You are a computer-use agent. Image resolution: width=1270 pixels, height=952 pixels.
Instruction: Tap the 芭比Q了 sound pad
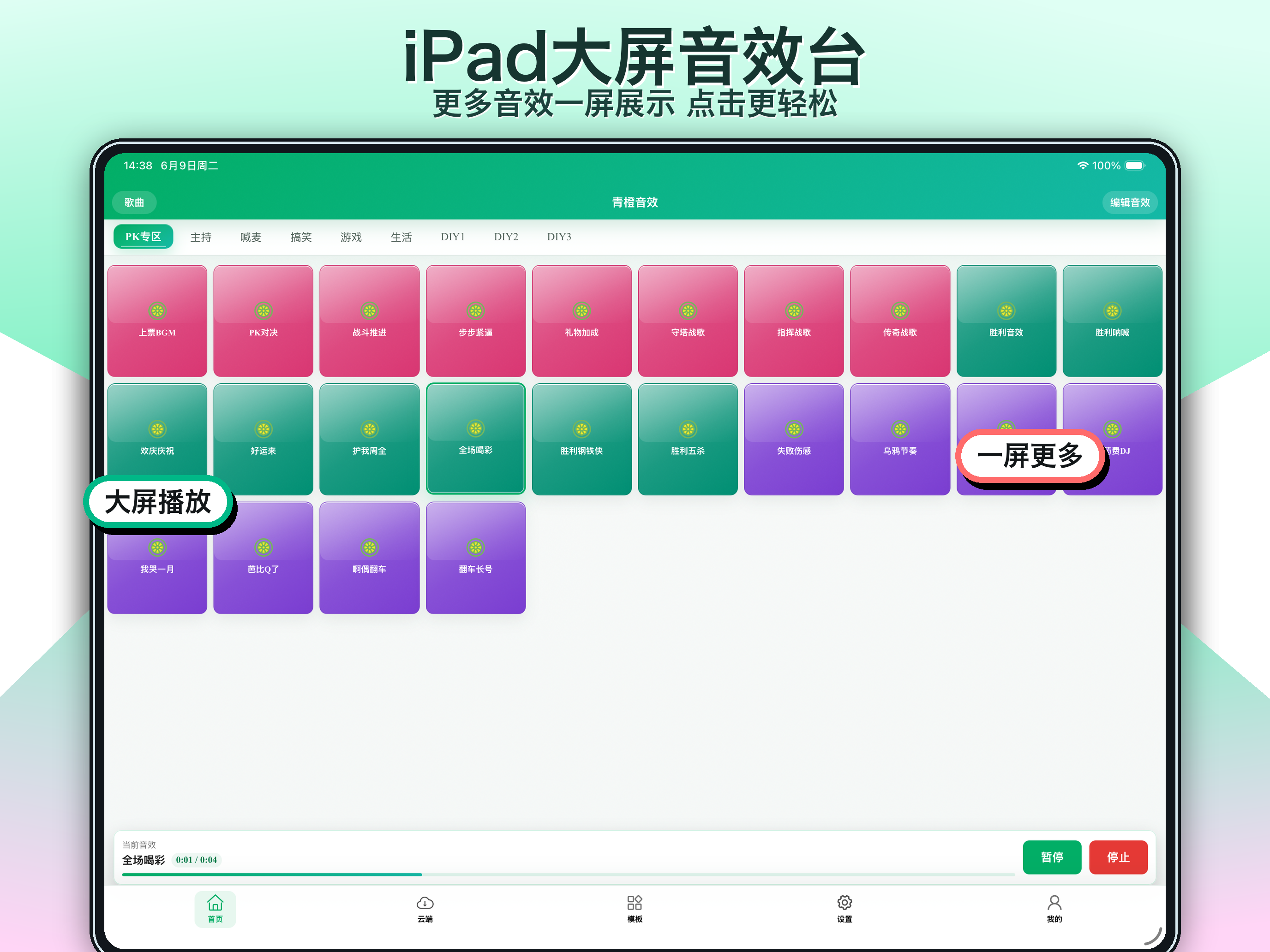click(x=264, y=558)
